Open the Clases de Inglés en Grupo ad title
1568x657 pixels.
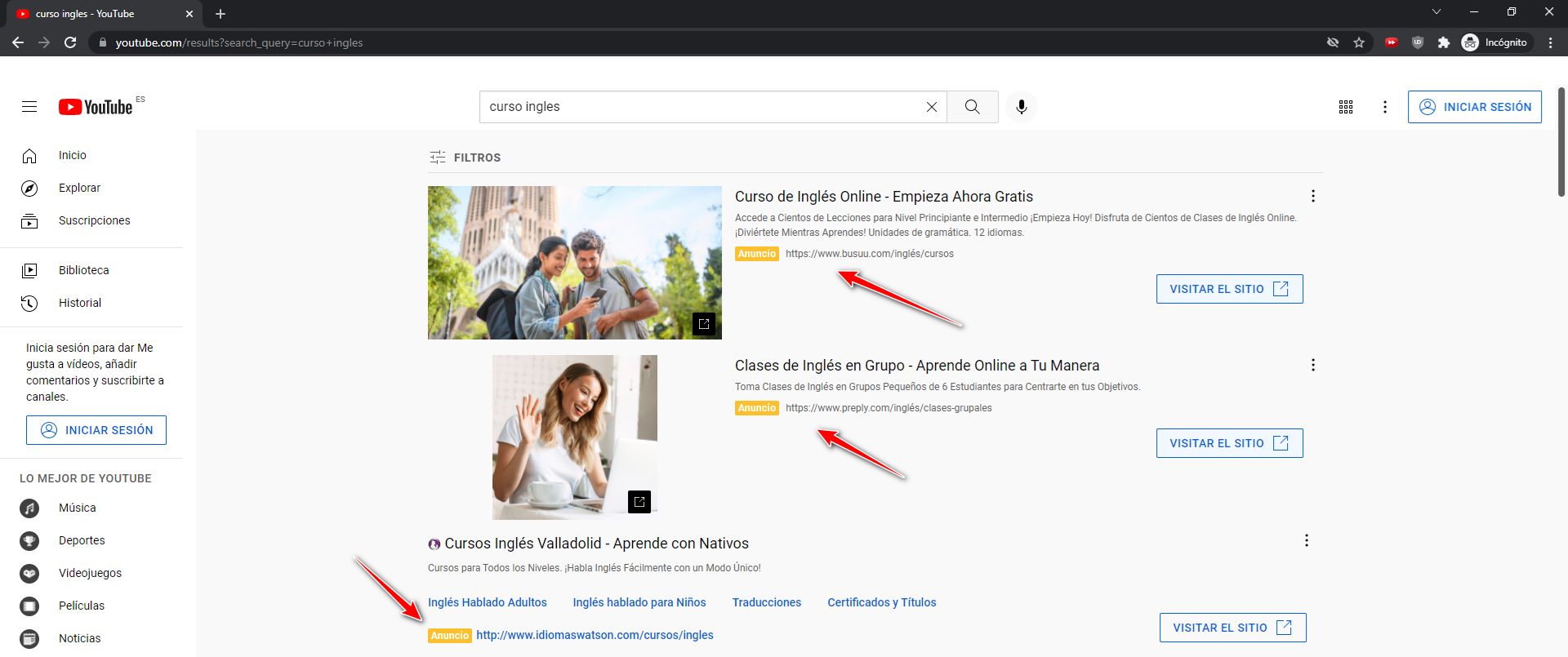[x=917, y=366]
